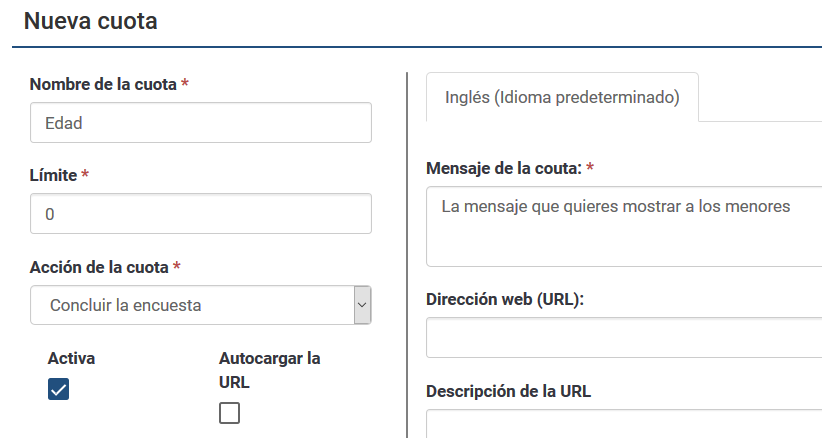The height and width of the screenshot is (438, 822).
Task: Click the Límite input showing 0
Action: 200,214
